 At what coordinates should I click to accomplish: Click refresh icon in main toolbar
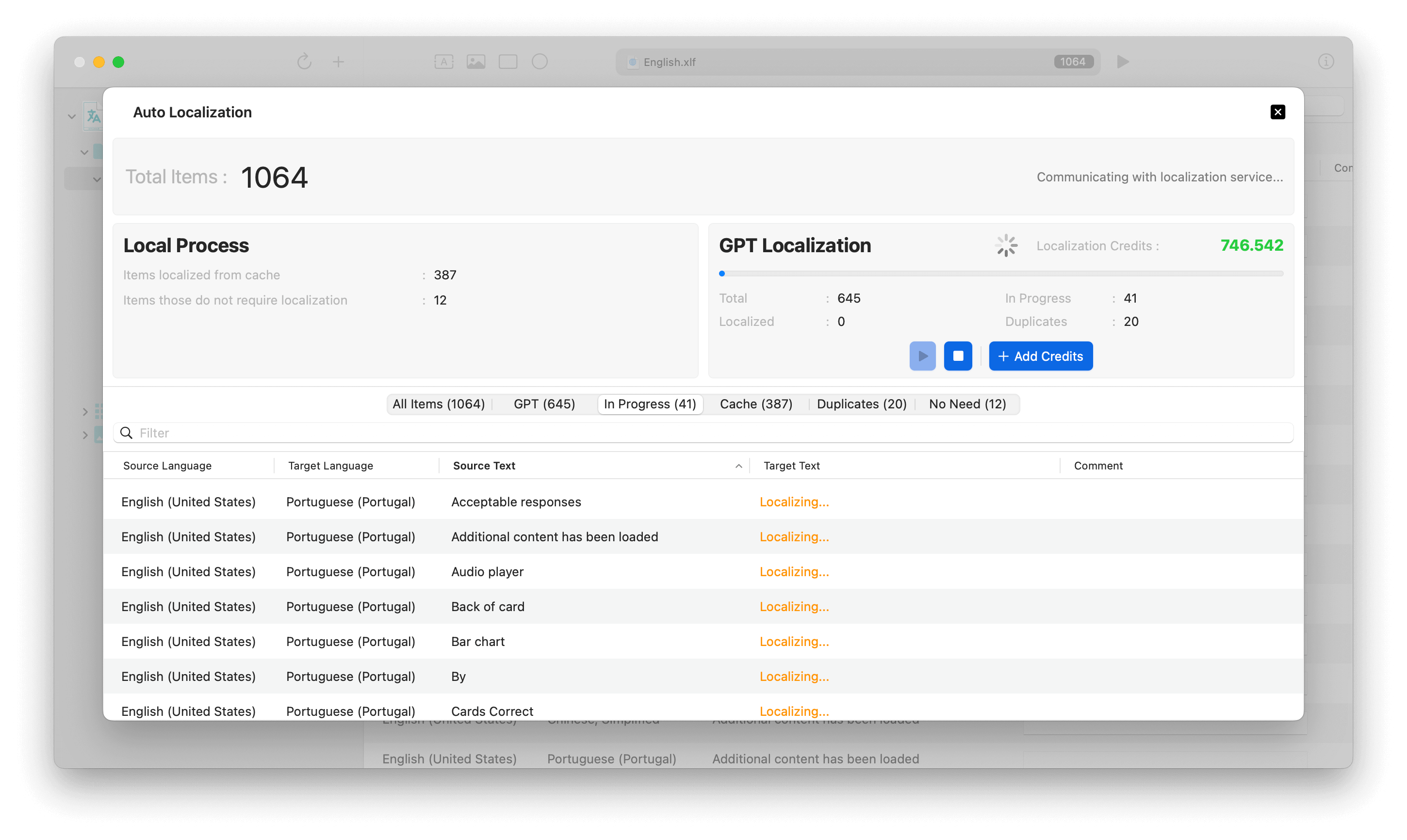[304, 62]
